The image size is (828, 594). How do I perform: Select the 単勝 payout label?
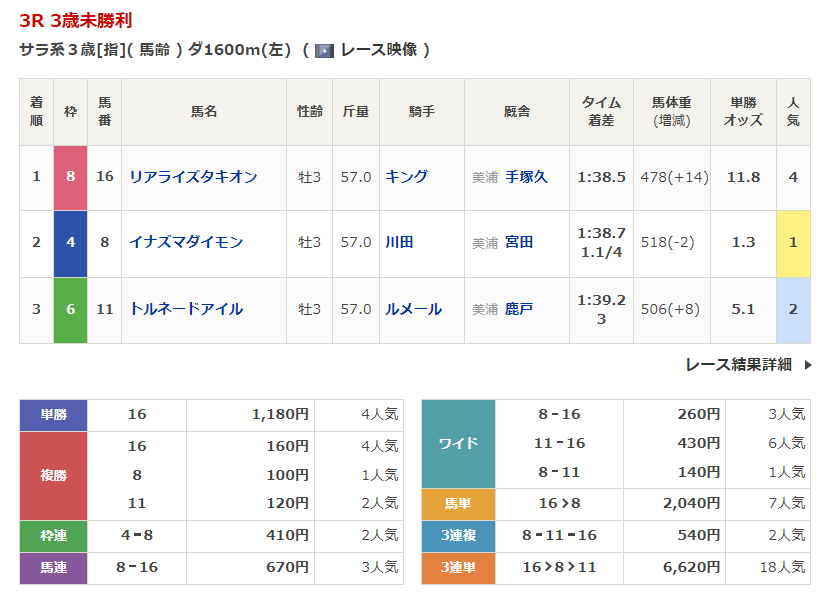(53, 415)
